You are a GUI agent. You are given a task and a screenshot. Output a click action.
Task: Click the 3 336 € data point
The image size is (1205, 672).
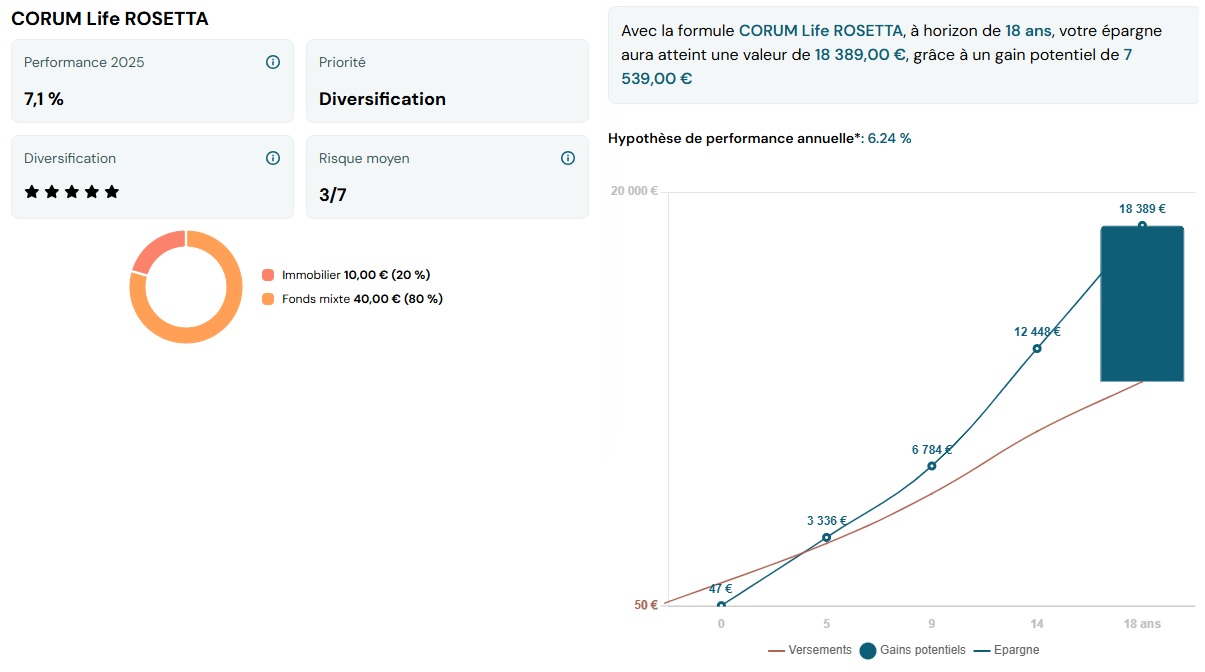pyautogui.click(x=826, y=537)
